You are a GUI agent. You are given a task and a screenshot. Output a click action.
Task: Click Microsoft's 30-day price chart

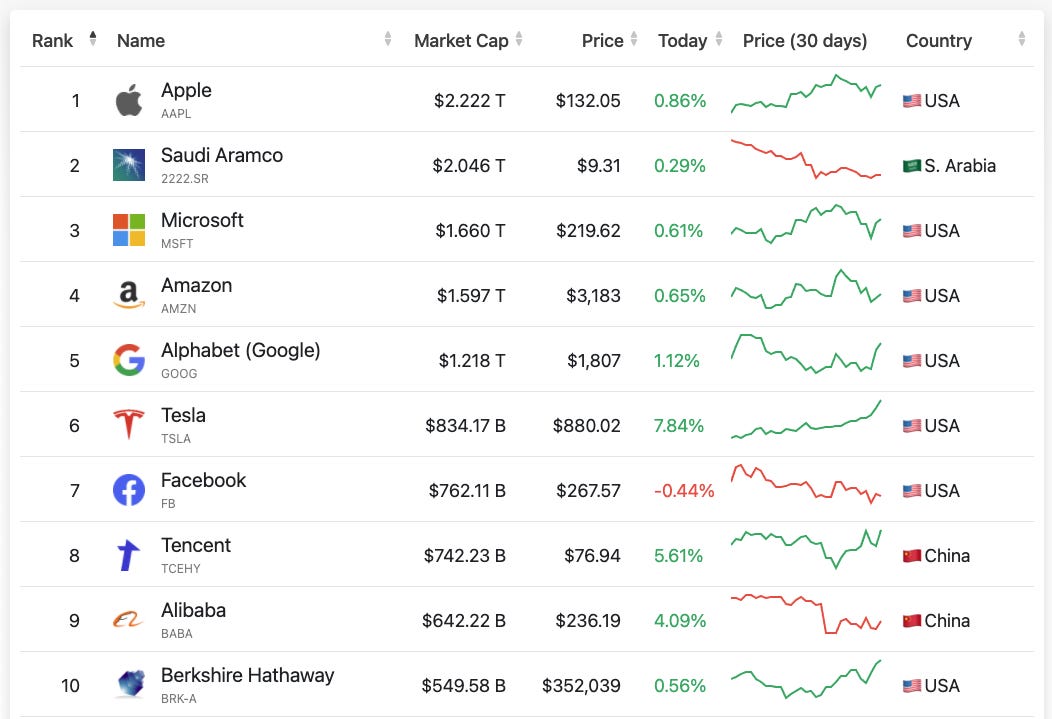pos(806,223)
